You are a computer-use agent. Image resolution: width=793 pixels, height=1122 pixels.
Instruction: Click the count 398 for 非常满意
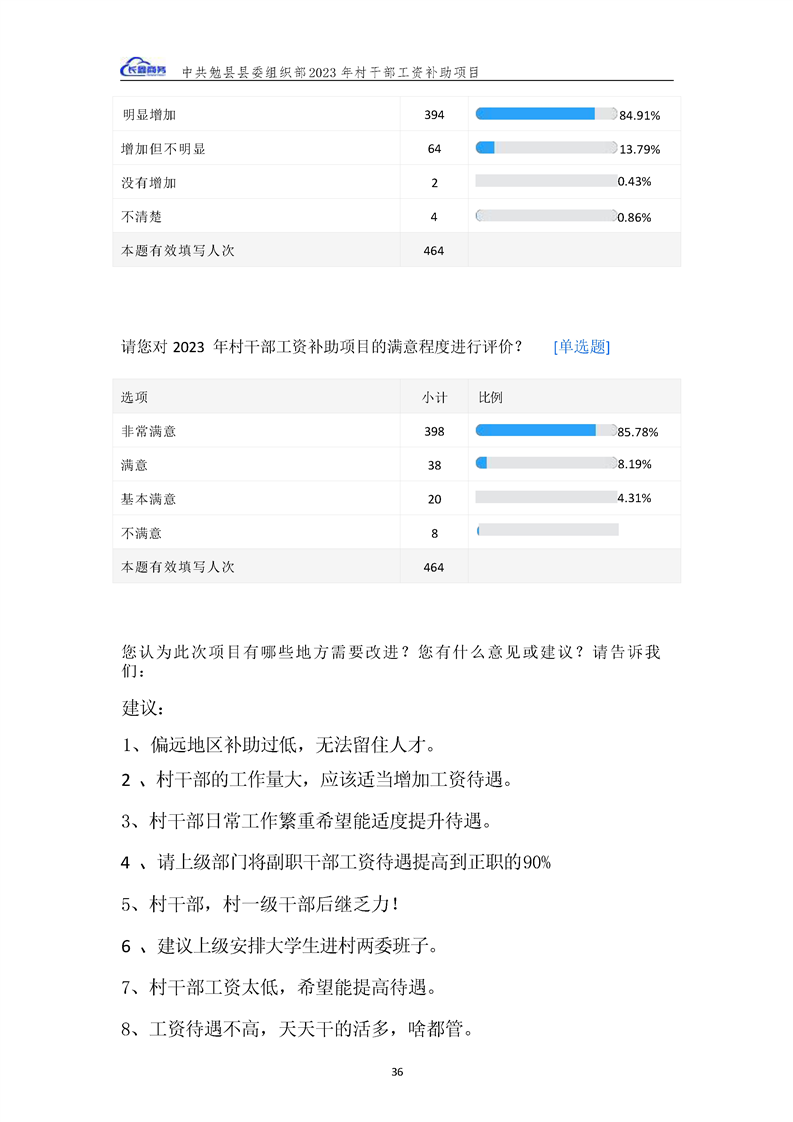[433, 431]
